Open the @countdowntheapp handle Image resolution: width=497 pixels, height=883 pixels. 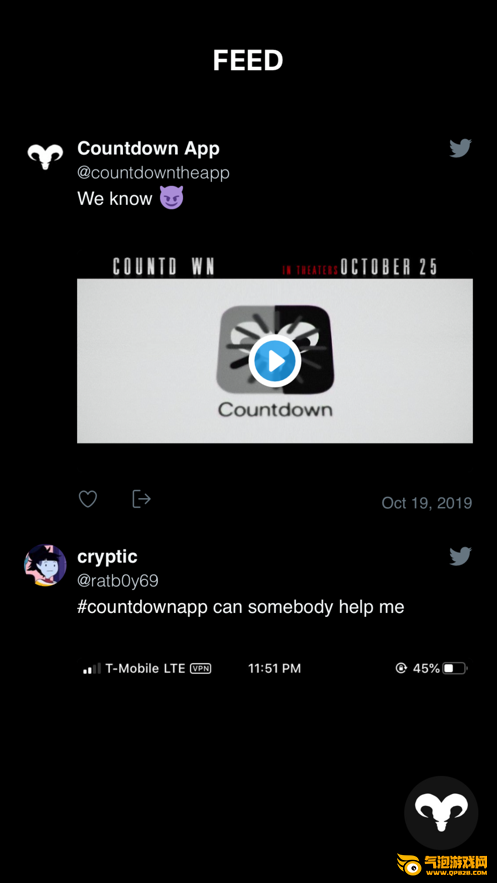(153, 173)
